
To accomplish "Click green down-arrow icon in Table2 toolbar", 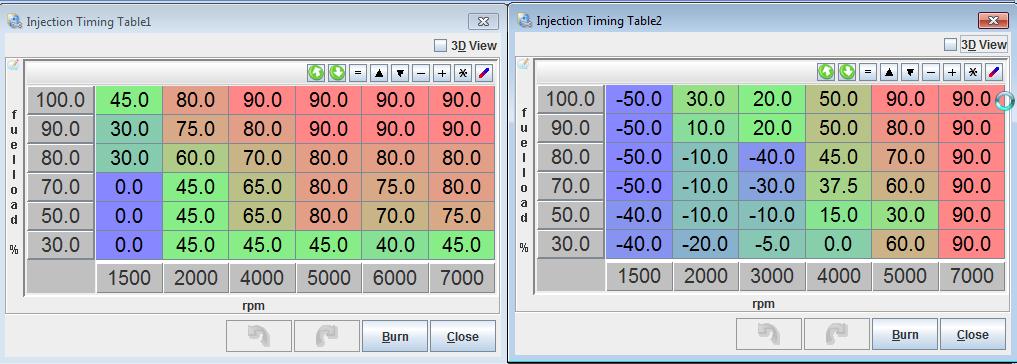I will 846,72.
